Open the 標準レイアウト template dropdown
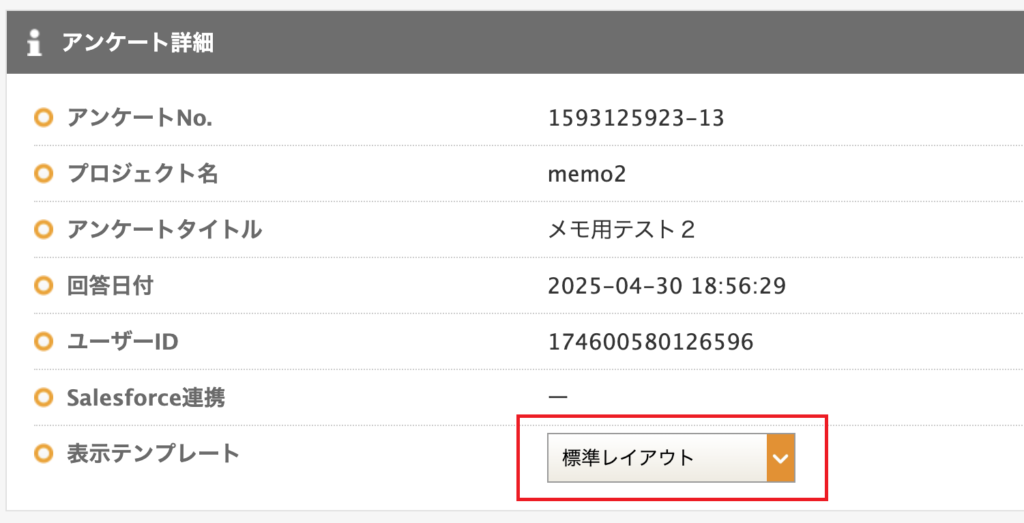Screen dimensions: 1024x523 point(656,458)
